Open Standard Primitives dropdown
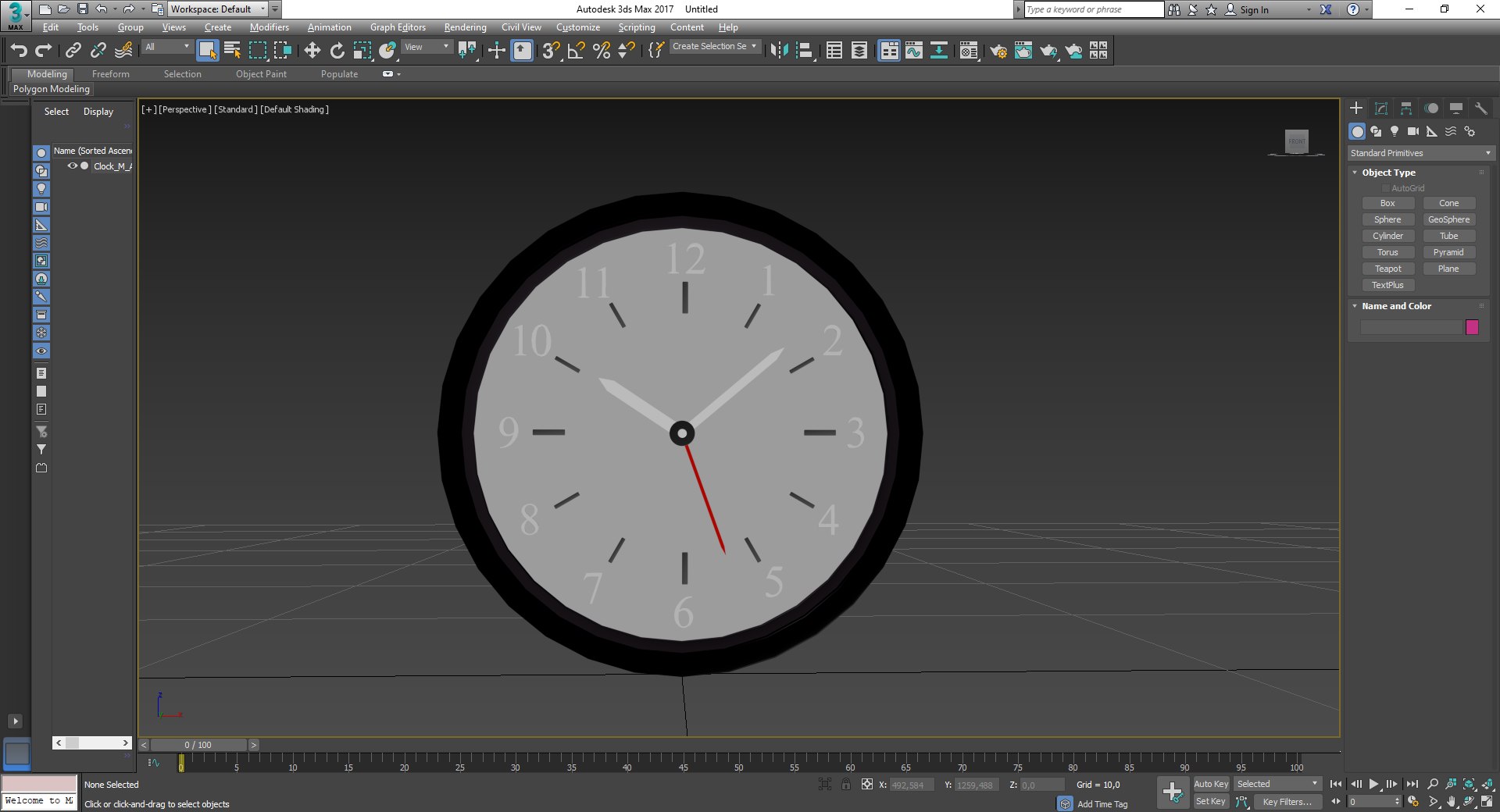The width and height of the screenshot is (1500, 812). click(x=1420, y=153)
